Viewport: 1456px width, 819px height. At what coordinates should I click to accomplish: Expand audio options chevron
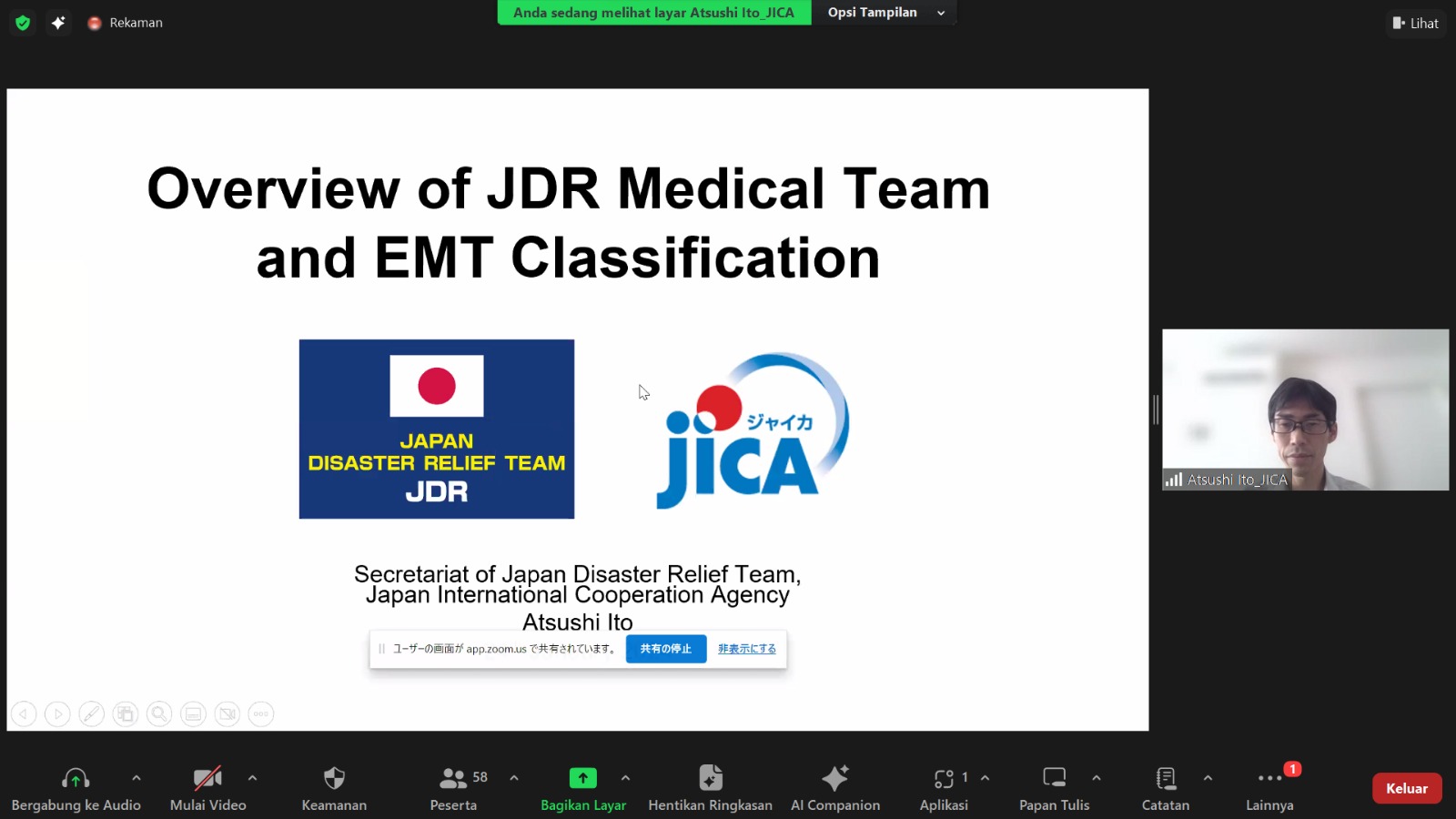pos(136,778)
